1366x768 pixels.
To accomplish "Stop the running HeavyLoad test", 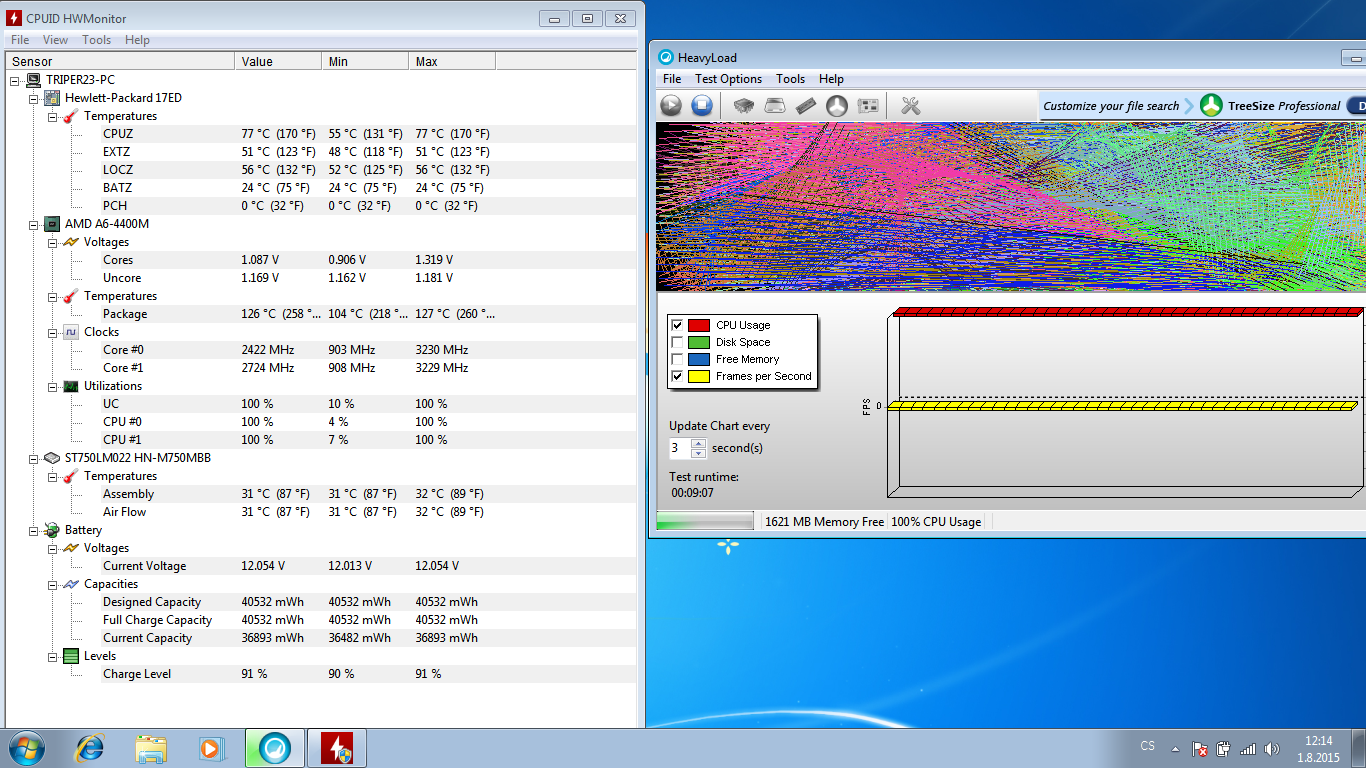I will pos(702,105).
